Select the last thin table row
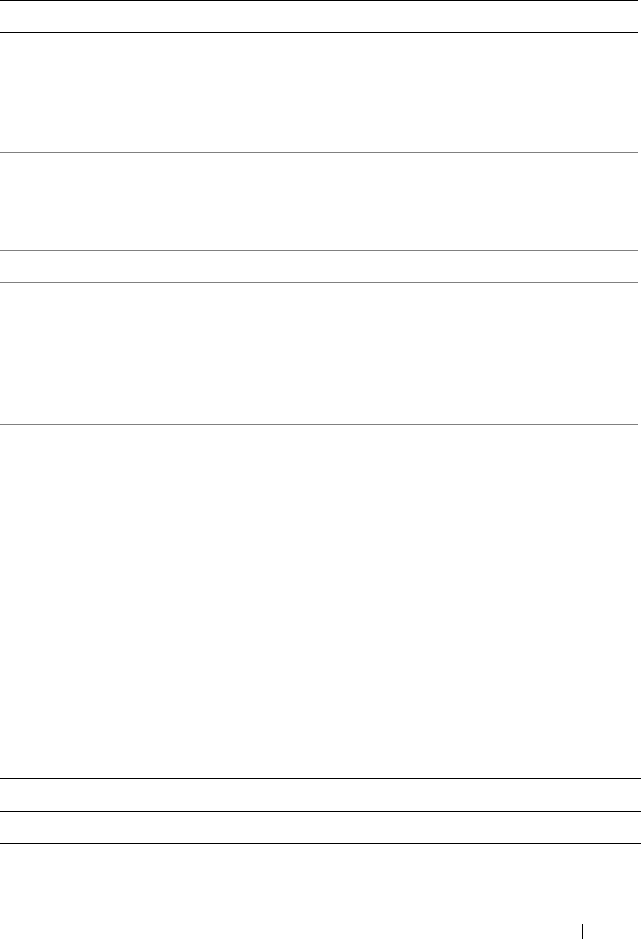The image size is (641, 939). pos(320,826)
